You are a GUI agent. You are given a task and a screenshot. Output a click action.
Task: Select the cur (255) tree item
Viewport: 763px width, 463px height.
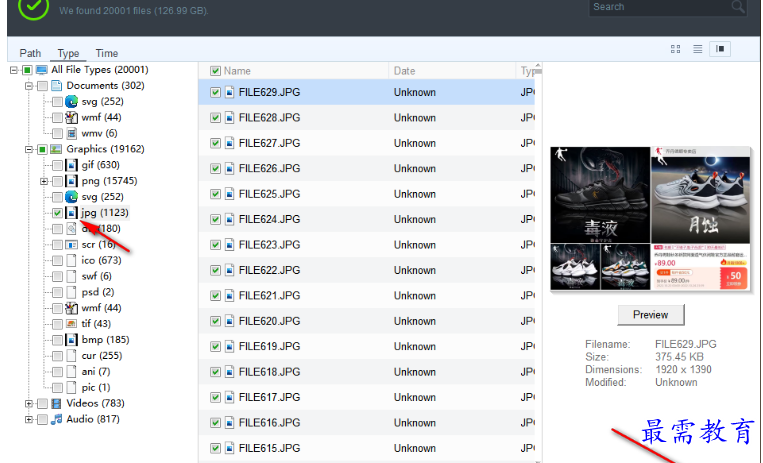pyautogui.click(x=102, y=356)
